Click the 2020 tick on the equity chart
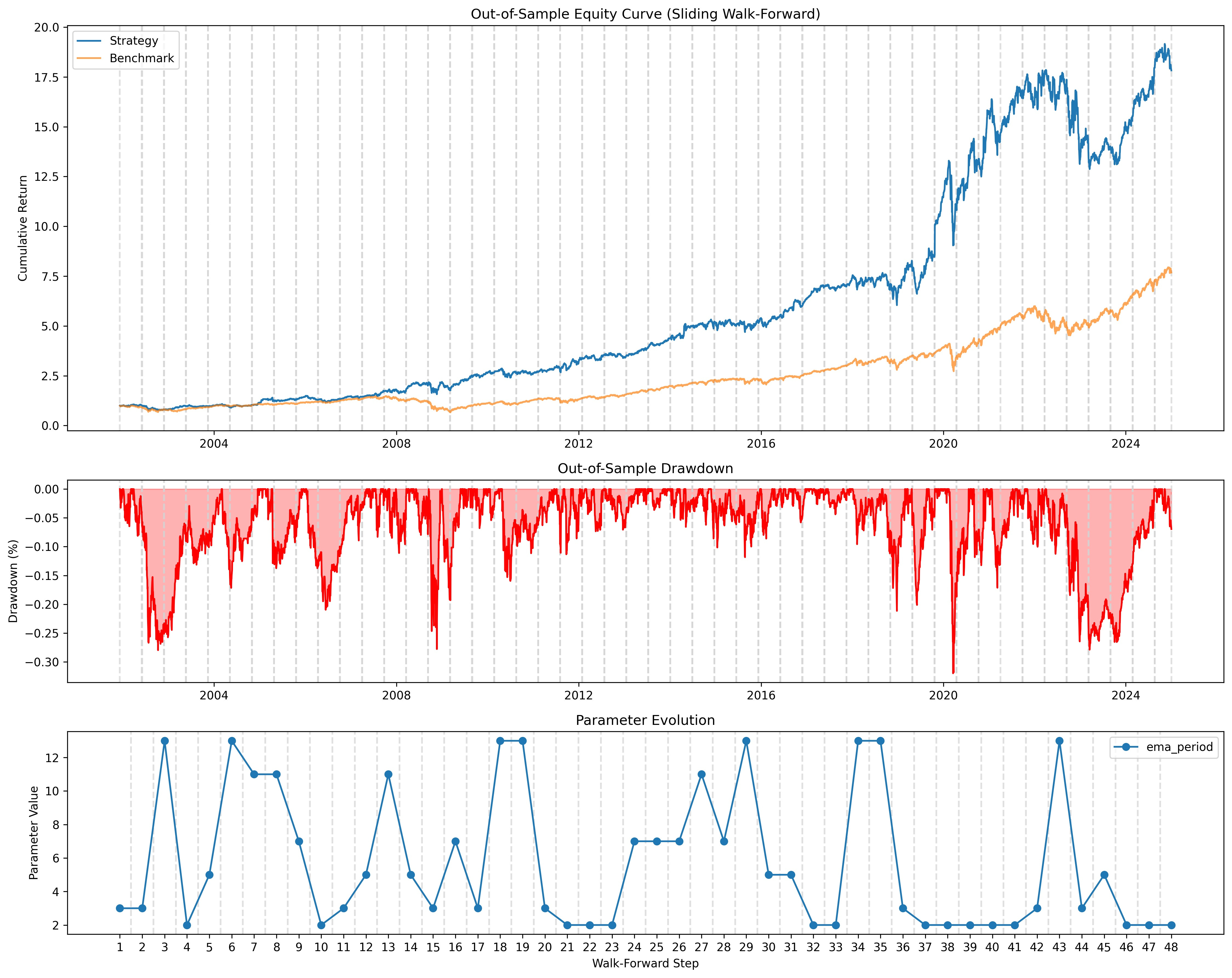 pos(943,444)
